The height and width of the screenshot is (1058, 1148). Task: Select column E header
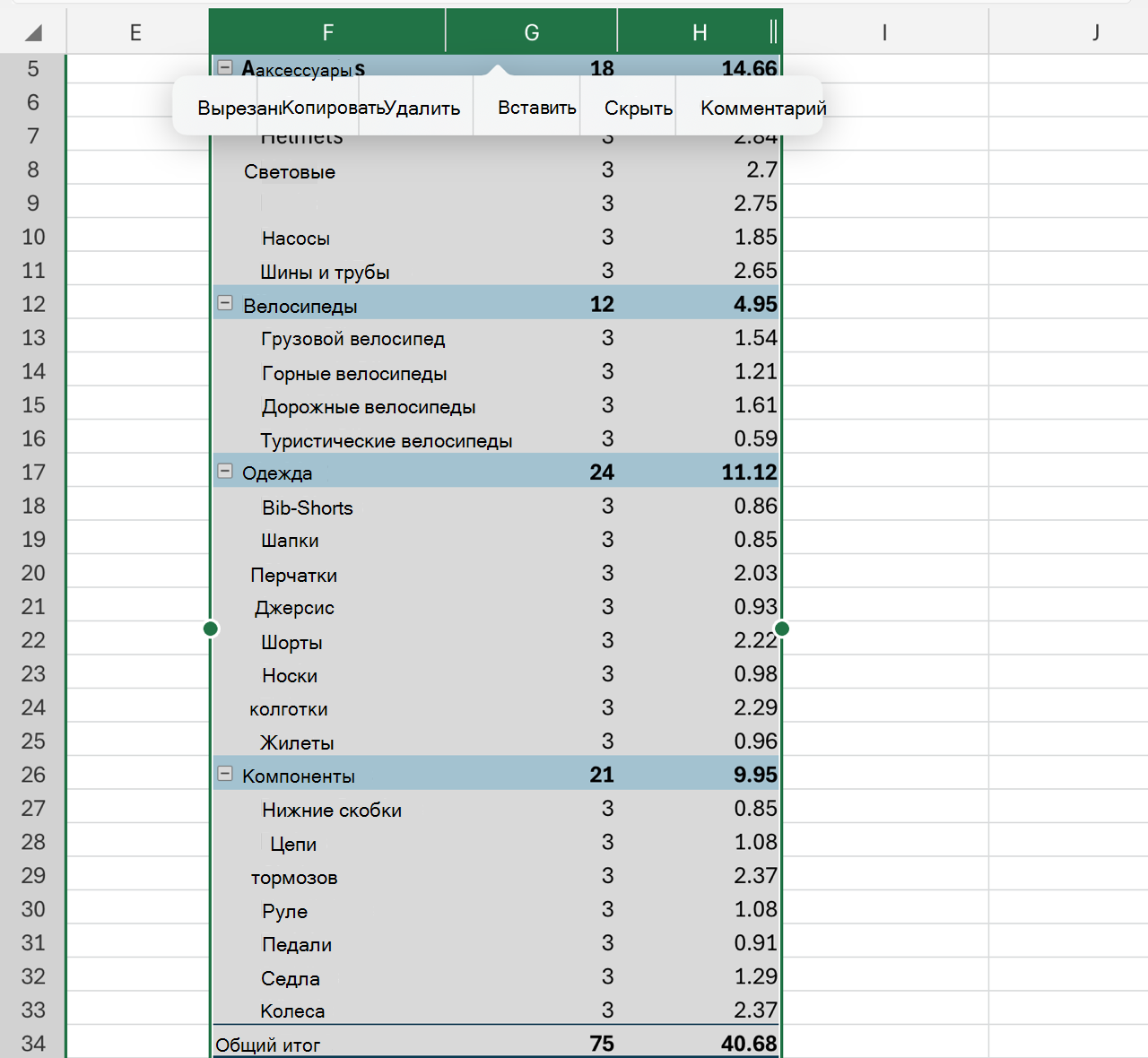point(135,33)
